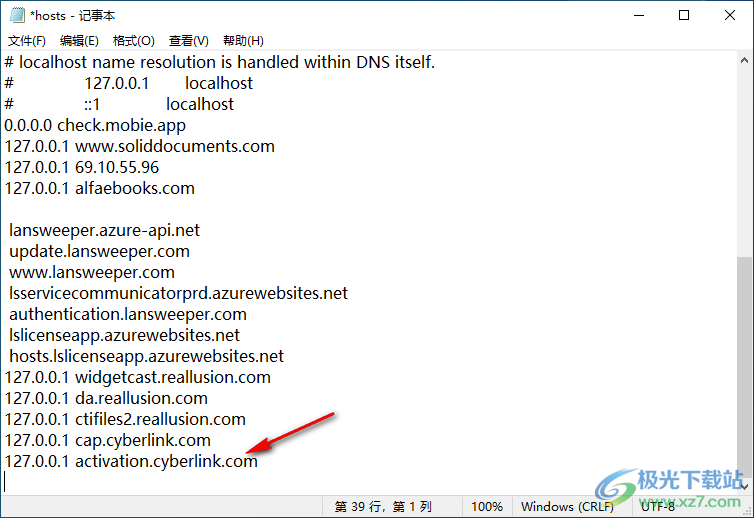
Task: Click the line '127.0.0.1 widgetcast.reallusion.com'
Action: click(138, 378)
